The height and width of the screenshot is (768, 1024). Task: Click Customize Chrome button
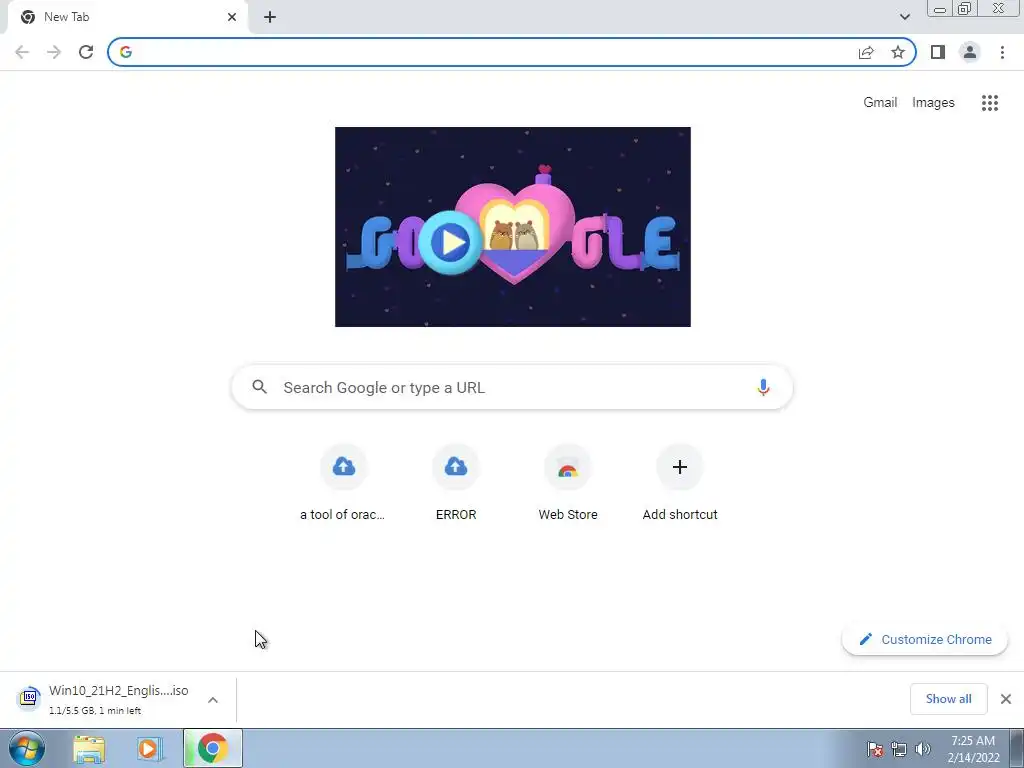(925, 639)
